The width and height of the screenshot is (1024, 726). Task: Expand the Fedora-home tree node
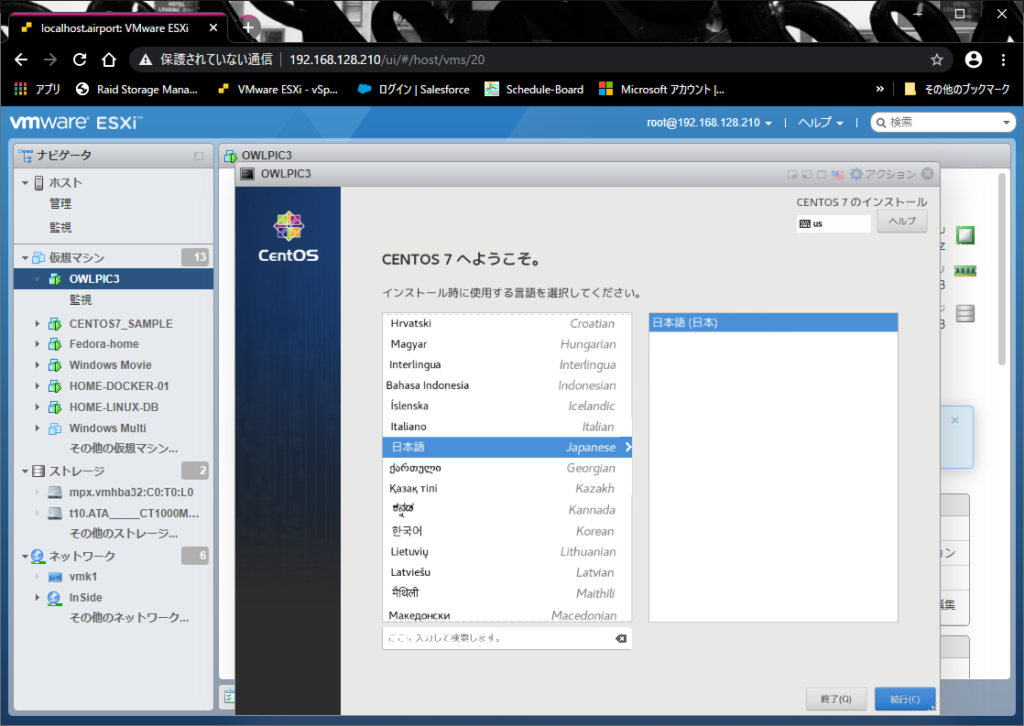coord(37,344)
